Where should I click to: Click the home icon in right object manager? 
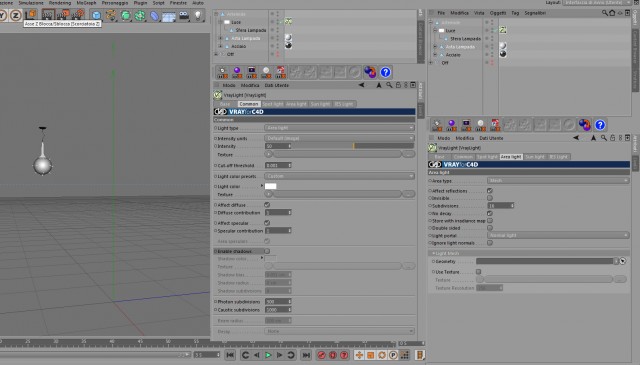pos(612,13)
